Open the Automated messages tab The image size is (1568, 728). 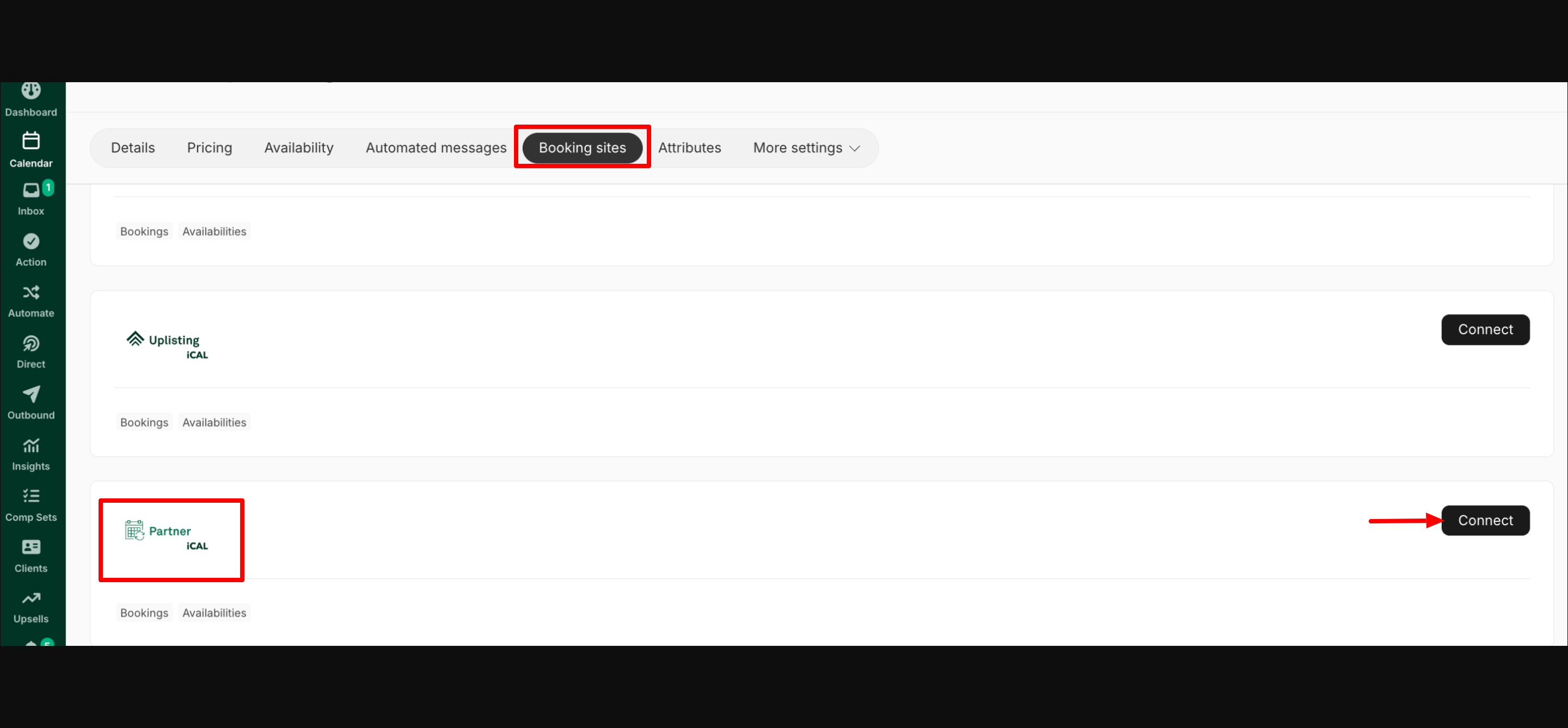coord(436,148)
